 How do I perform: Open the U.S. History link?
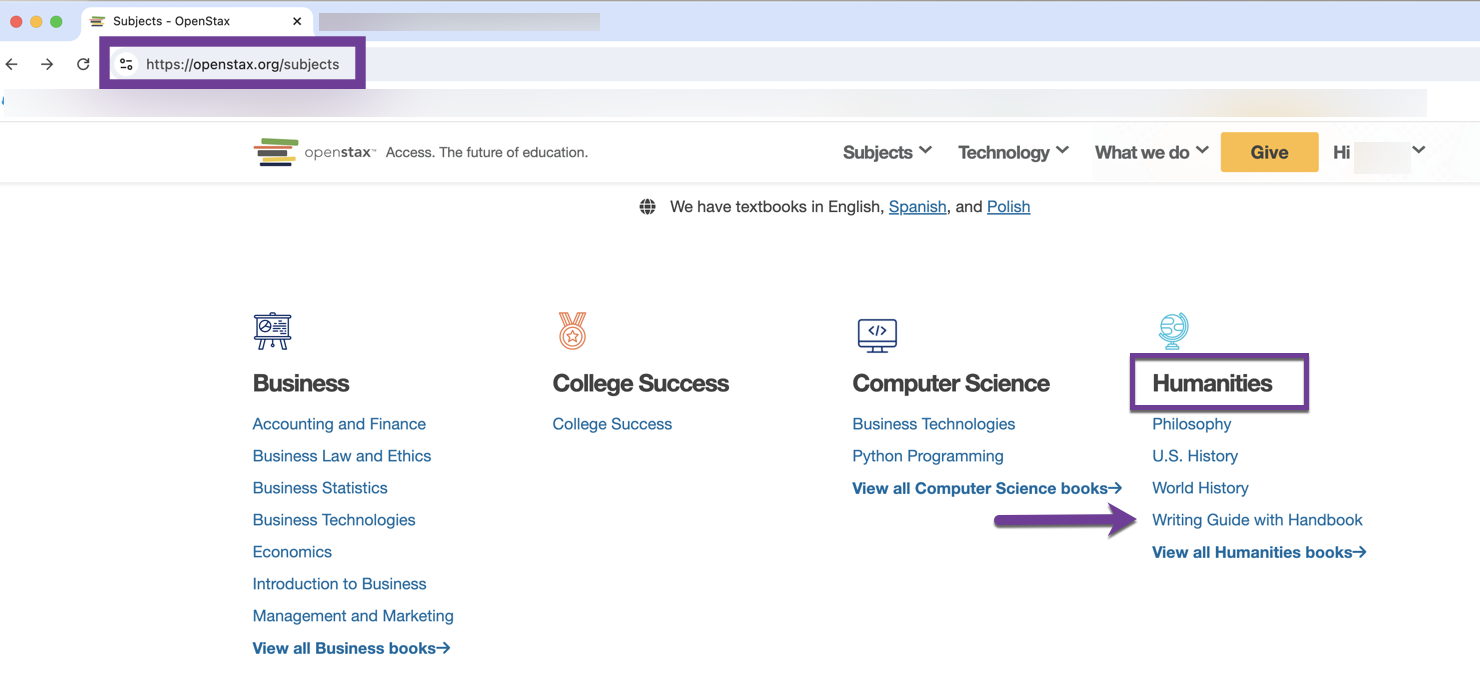pos(1195,456)
